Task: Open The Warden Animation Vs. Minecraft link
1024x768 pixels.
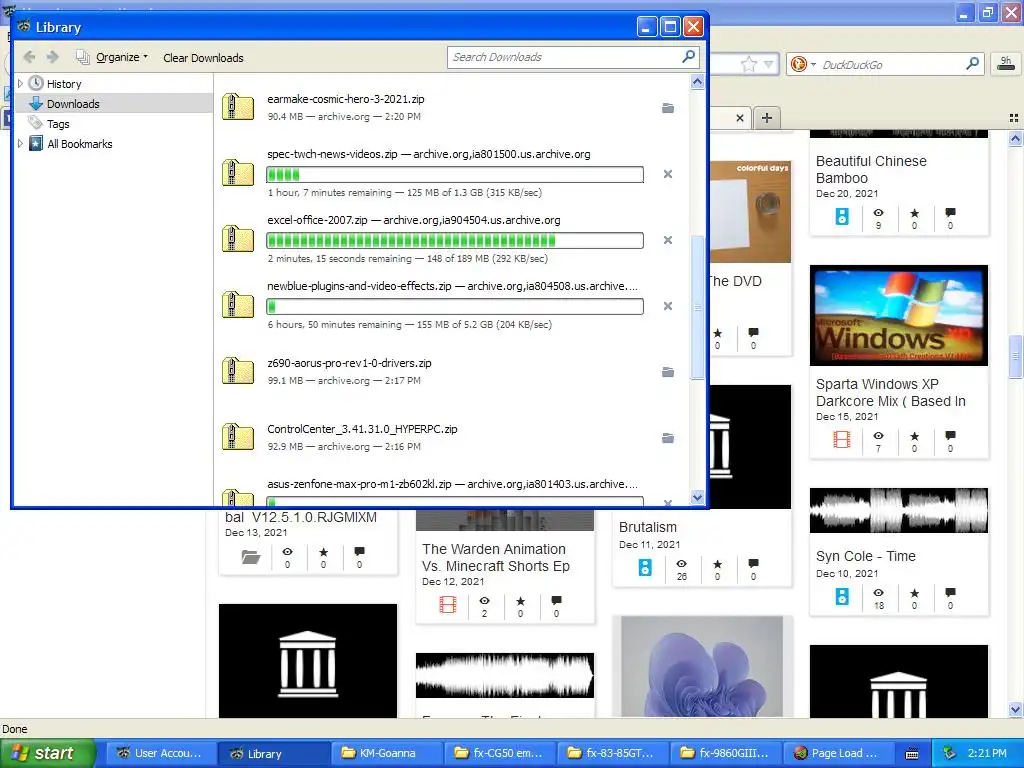Action: [x=496, y=558]
